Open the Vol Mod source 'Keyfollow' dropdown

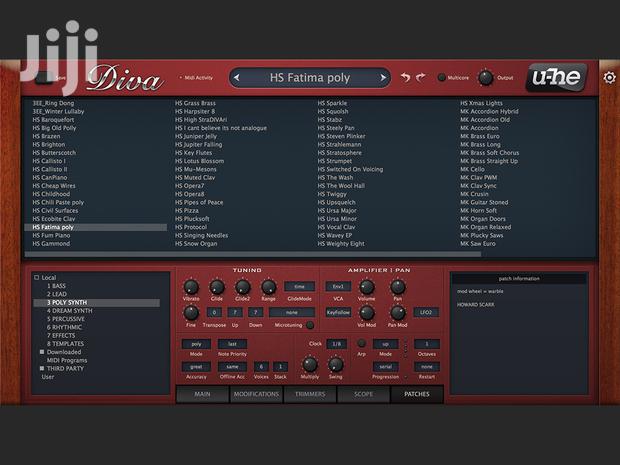[338, 312]
